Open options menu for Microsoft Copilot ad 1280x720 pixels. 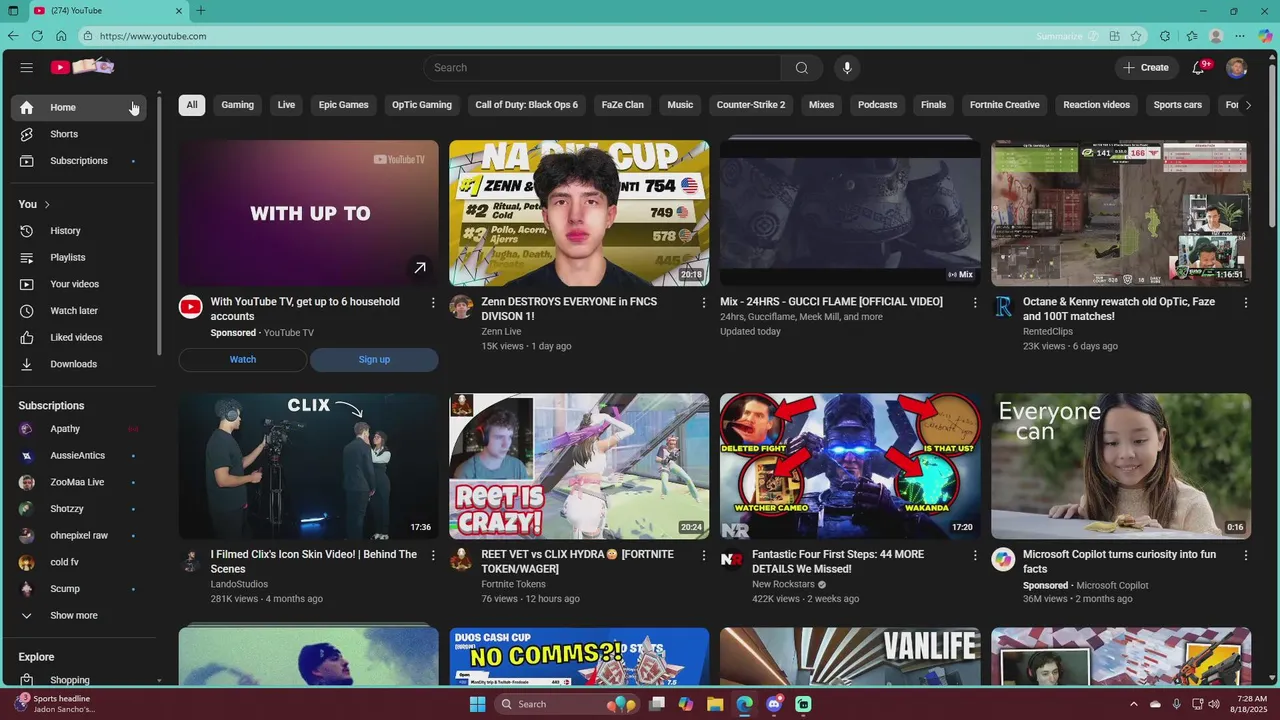[1246, 555]
